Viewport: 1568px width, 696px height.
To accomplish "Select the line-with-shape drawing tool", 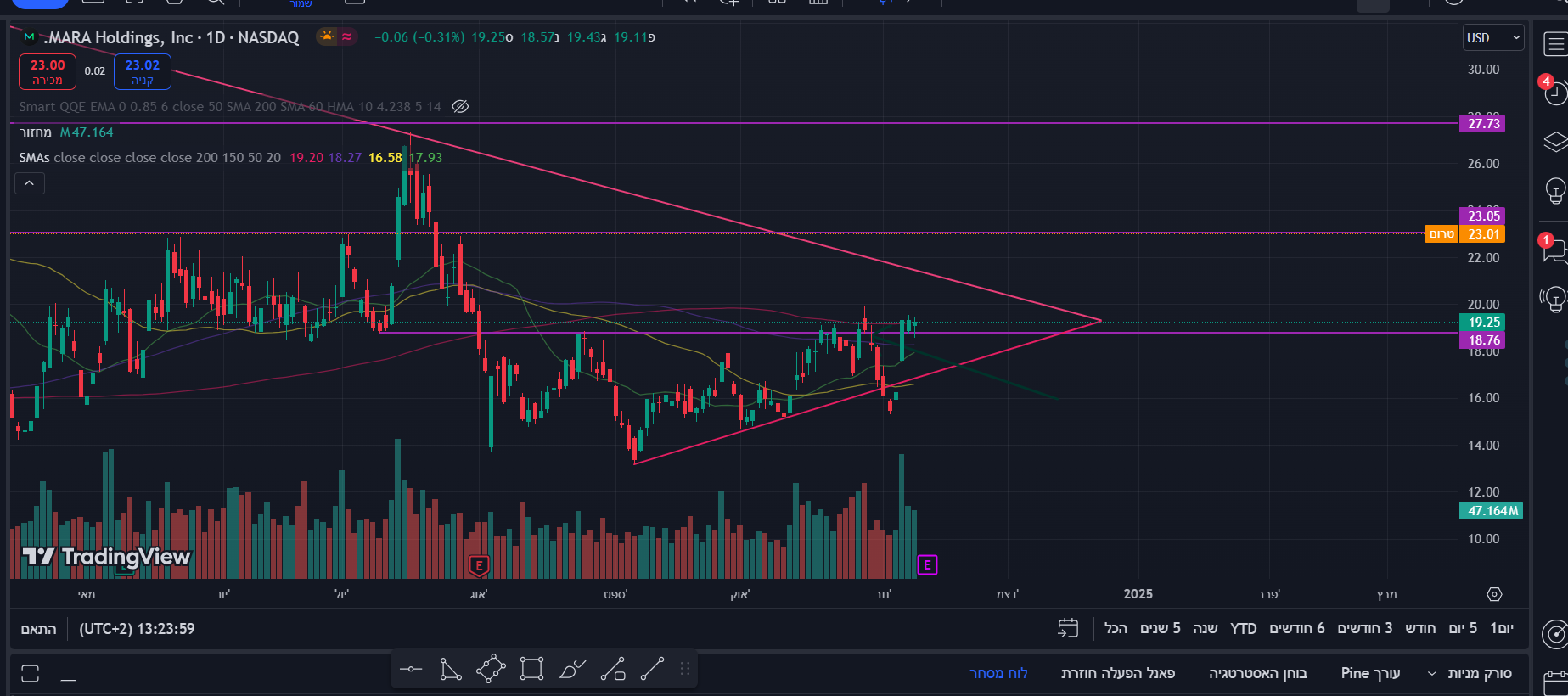I will 613,670.
